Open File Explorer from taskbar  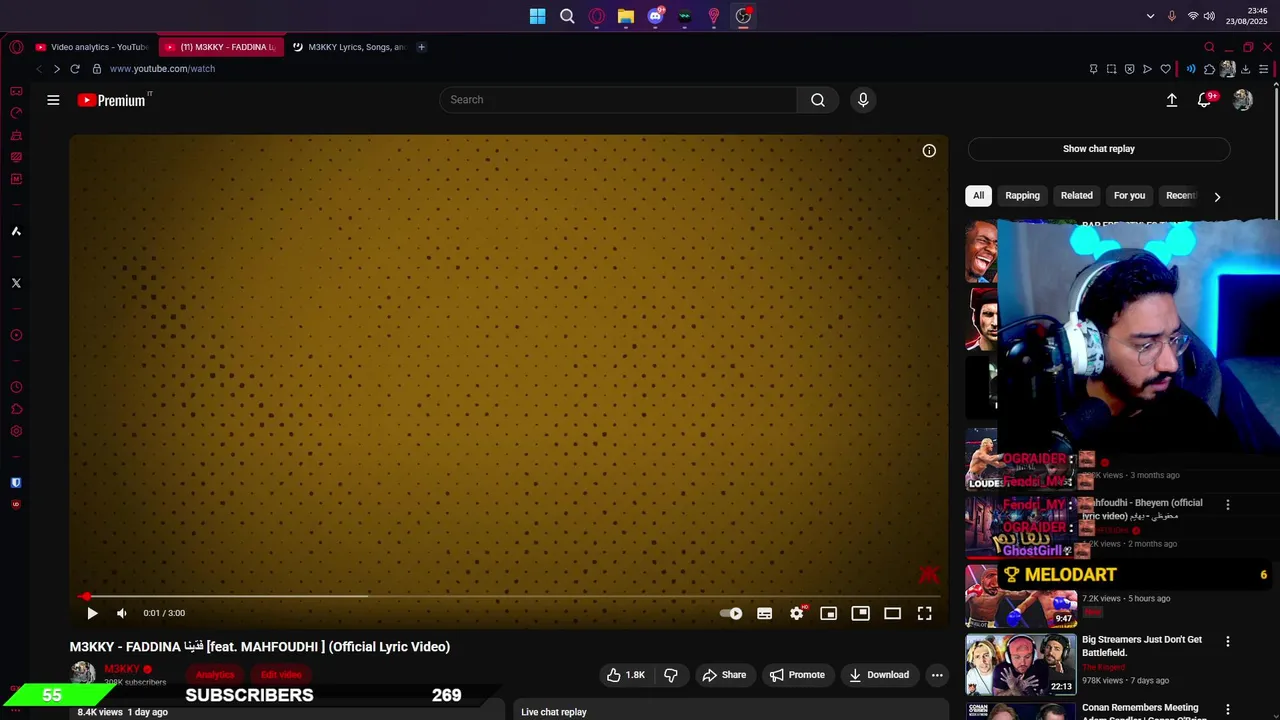[626, 16]
